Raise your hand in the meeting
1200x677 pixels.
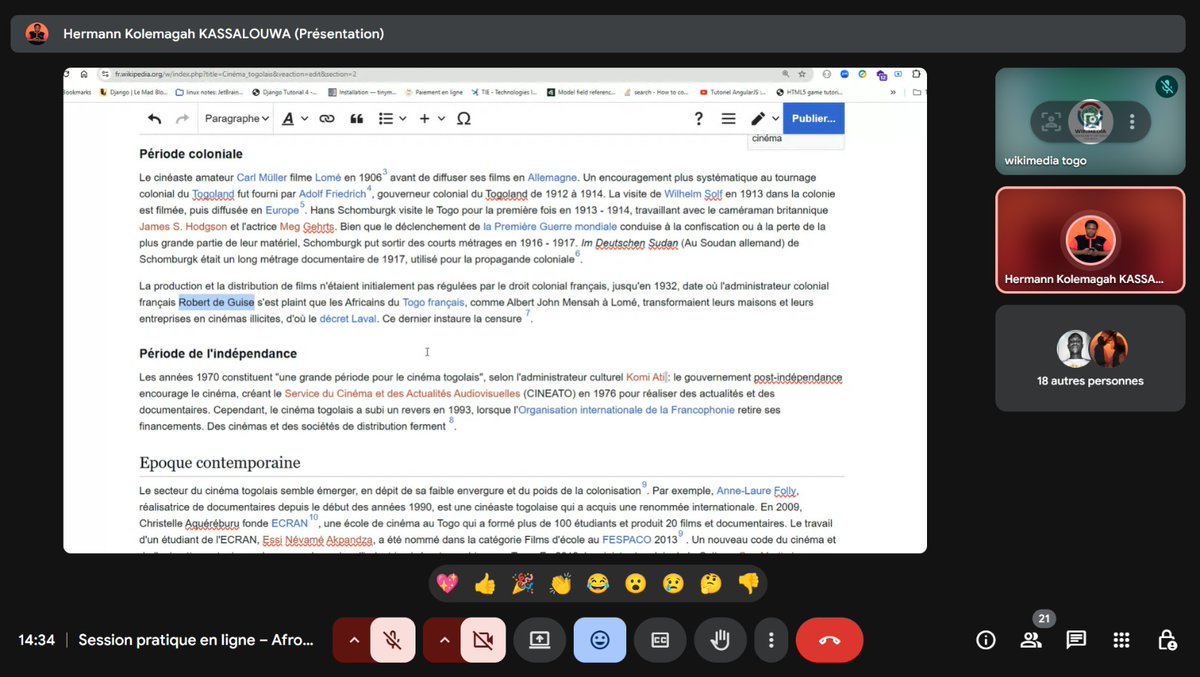(720, 640)
